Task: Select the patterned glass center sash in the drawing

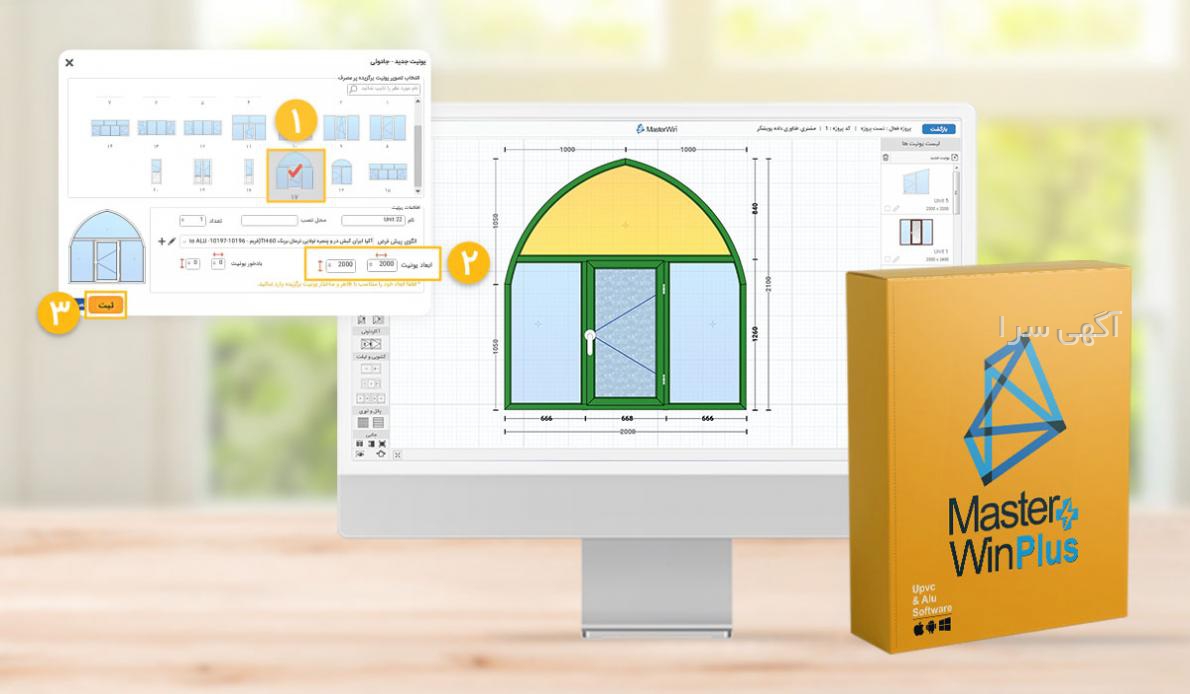Action: (x=625, y=333)
